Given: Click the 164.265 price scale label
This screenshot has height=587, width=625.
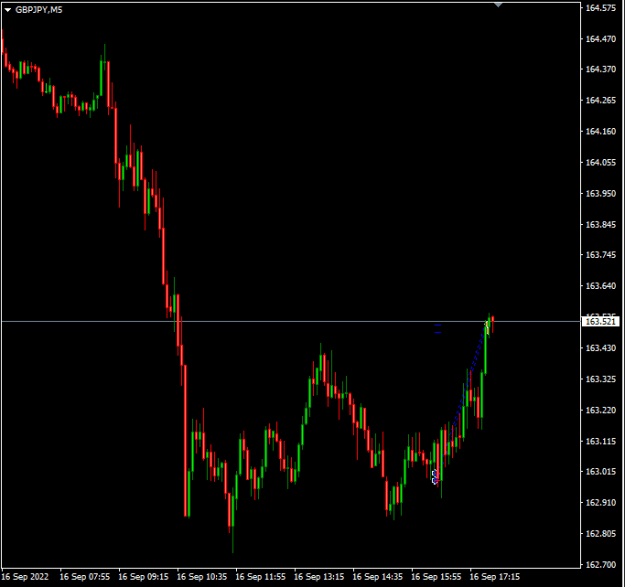Looking at the screenshot, I should (600, 100).
